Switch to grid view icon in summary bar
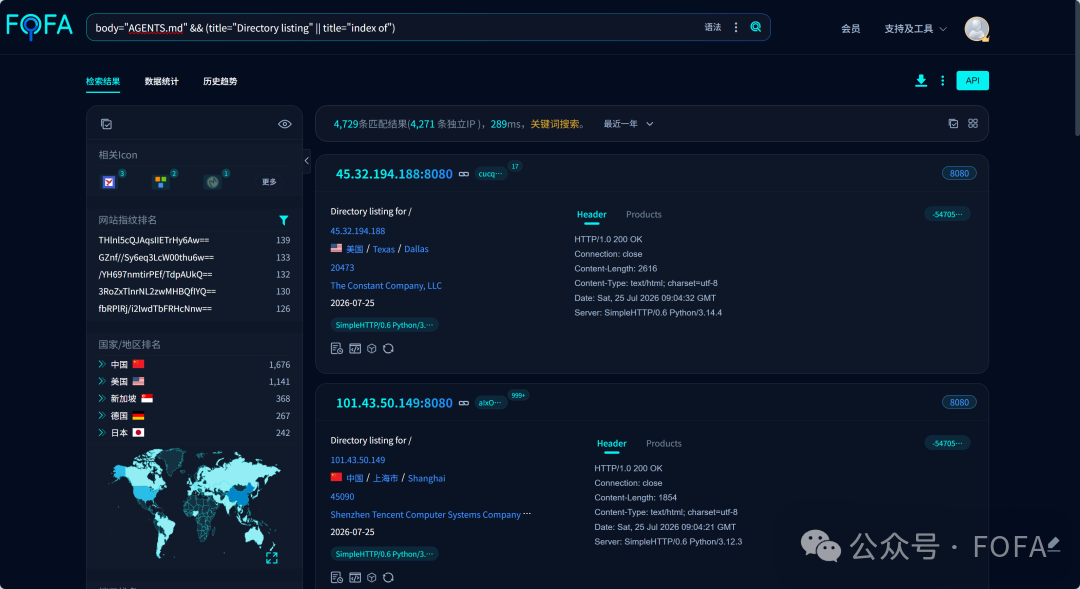1080x589 pixels. 973,124
